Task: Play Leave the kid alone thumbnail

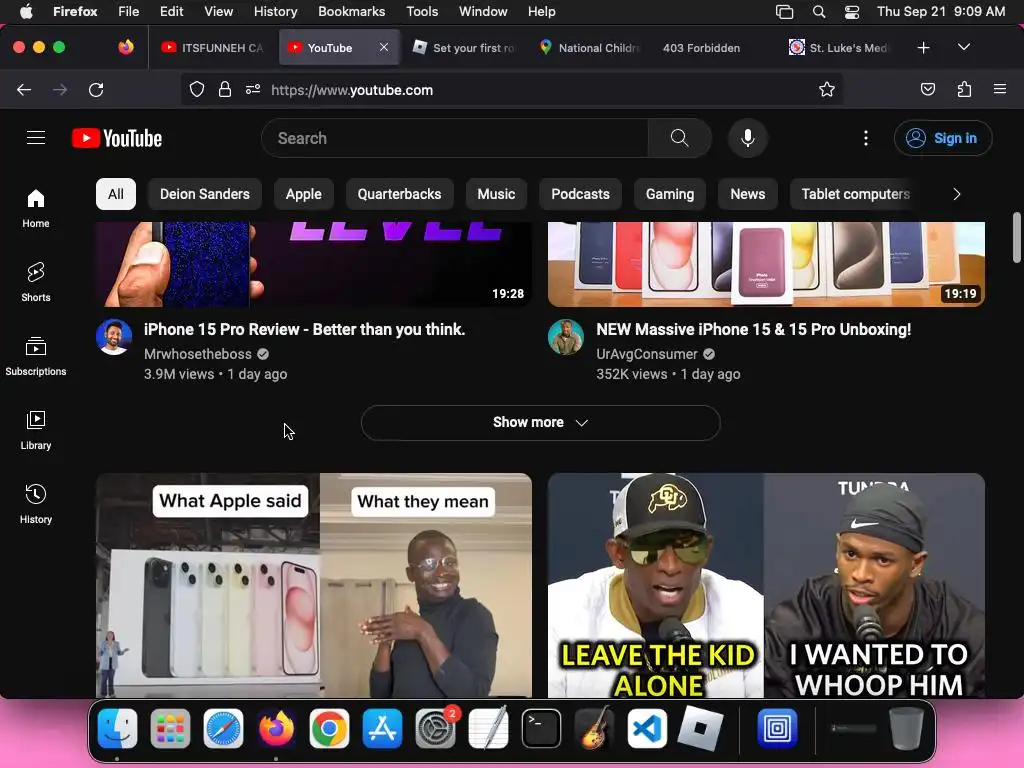Action: (x=766, y=585)
